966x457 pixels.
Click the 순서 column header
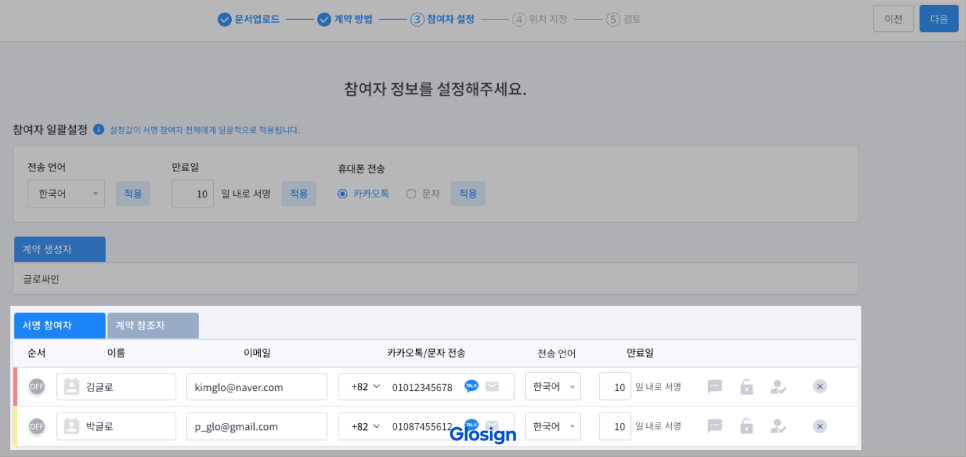pyautogui.click(x=37, y=354)
